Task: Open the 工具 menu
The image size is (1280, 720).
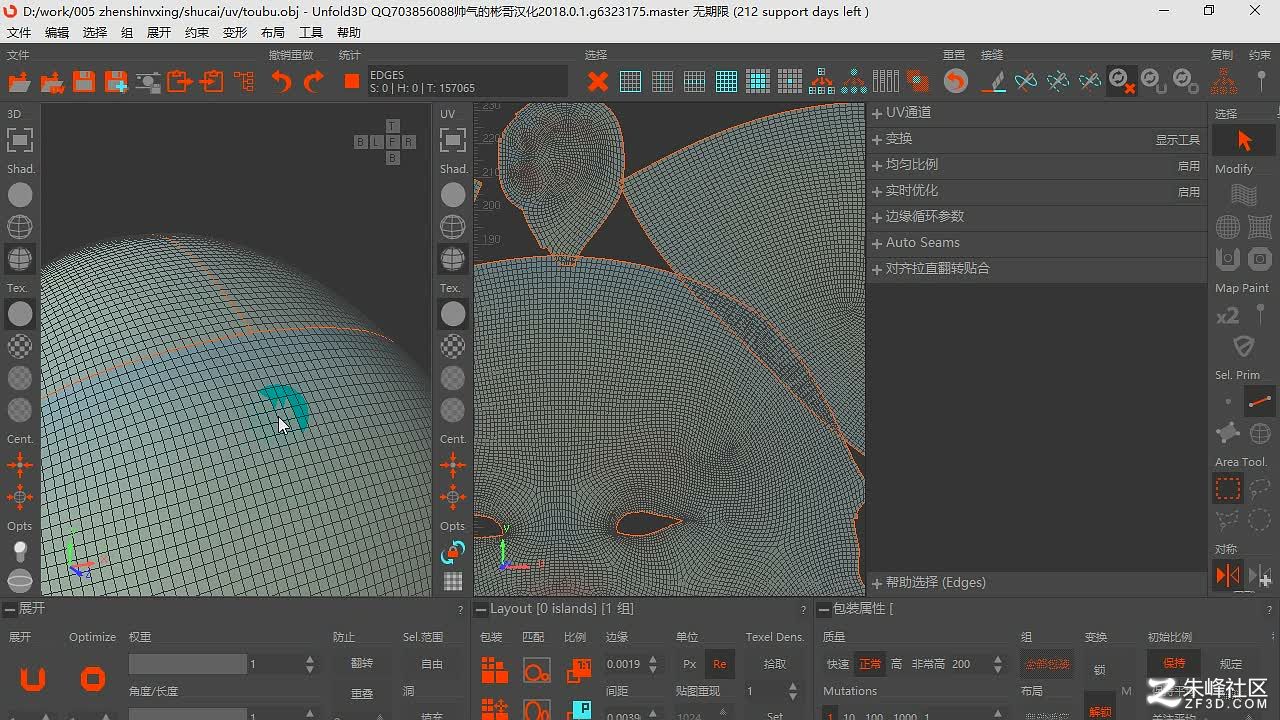Action: point(311,33)
